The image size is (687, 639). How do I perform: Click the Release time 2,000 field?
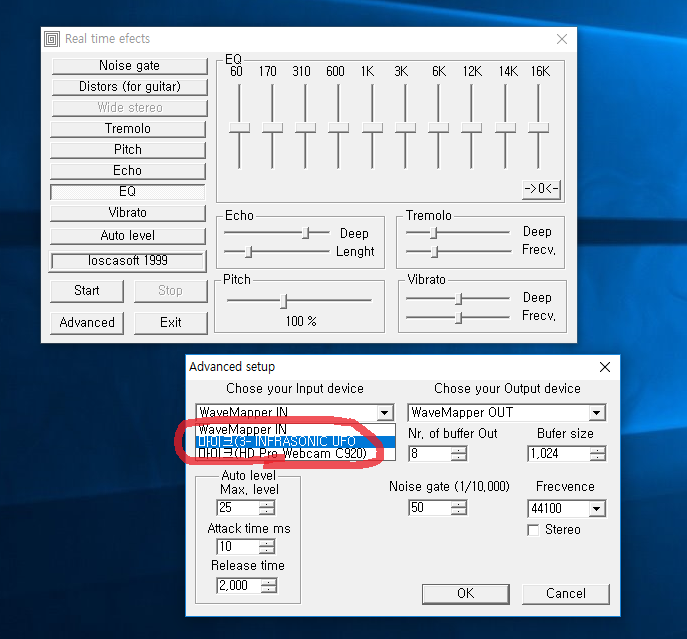point(239,586)
